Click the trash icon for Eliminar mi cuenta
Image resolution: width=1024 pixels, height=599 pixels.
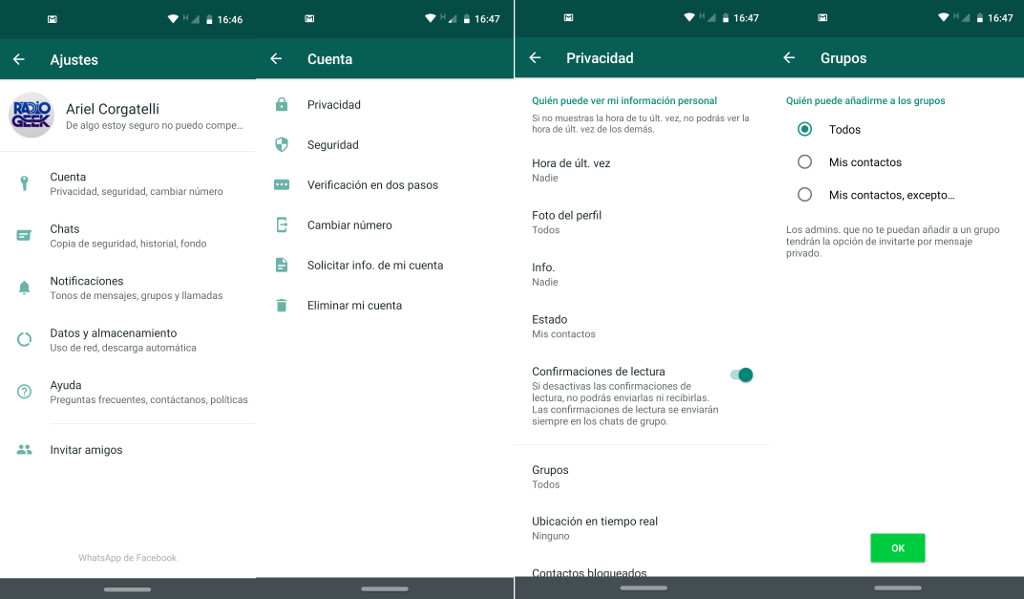point(282,306)
